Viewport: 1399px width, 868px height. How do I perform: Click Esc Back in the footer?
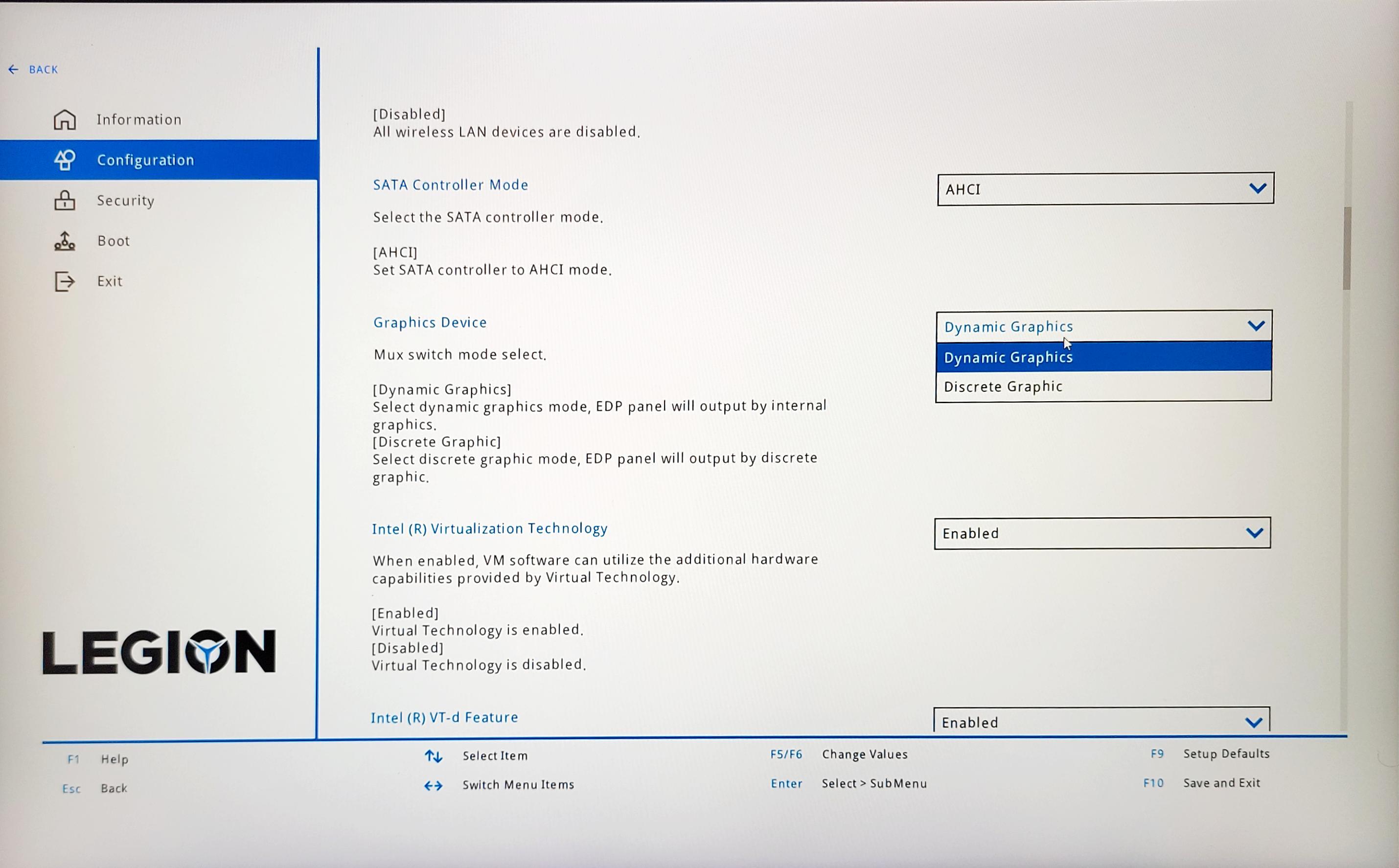[x=95, y=788]
